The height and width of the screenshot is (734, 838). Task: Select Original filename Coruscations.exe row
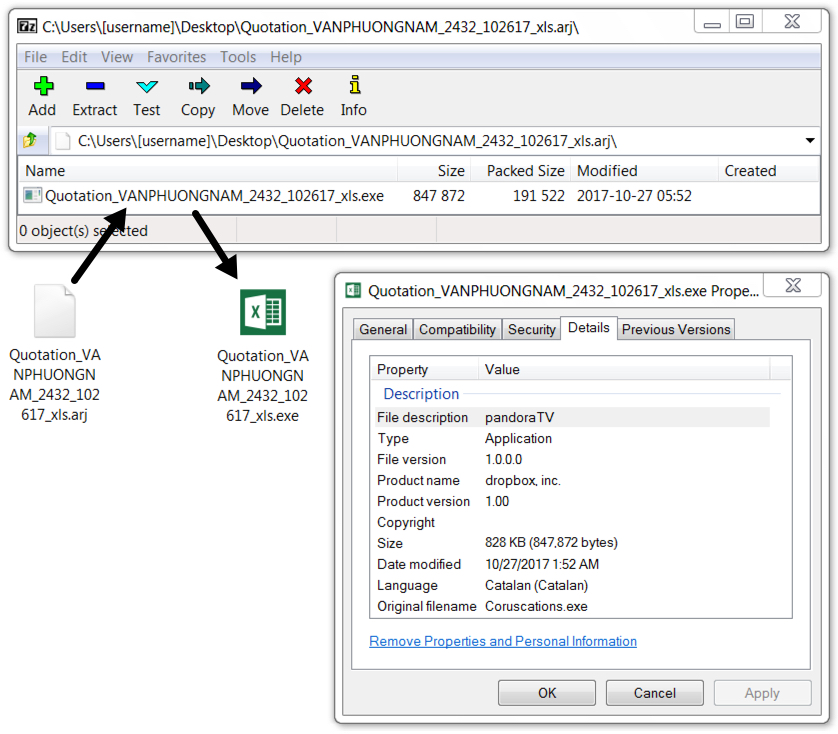[x=572, y=606]
